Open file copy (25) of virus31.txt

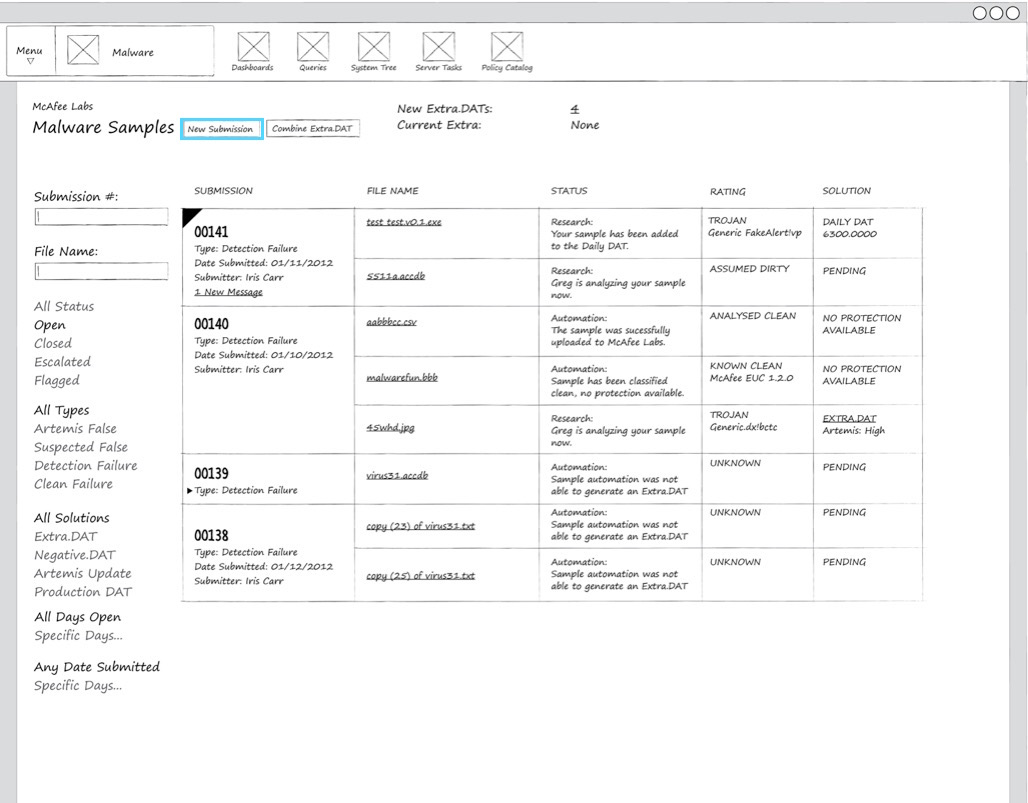coord(420,576)
